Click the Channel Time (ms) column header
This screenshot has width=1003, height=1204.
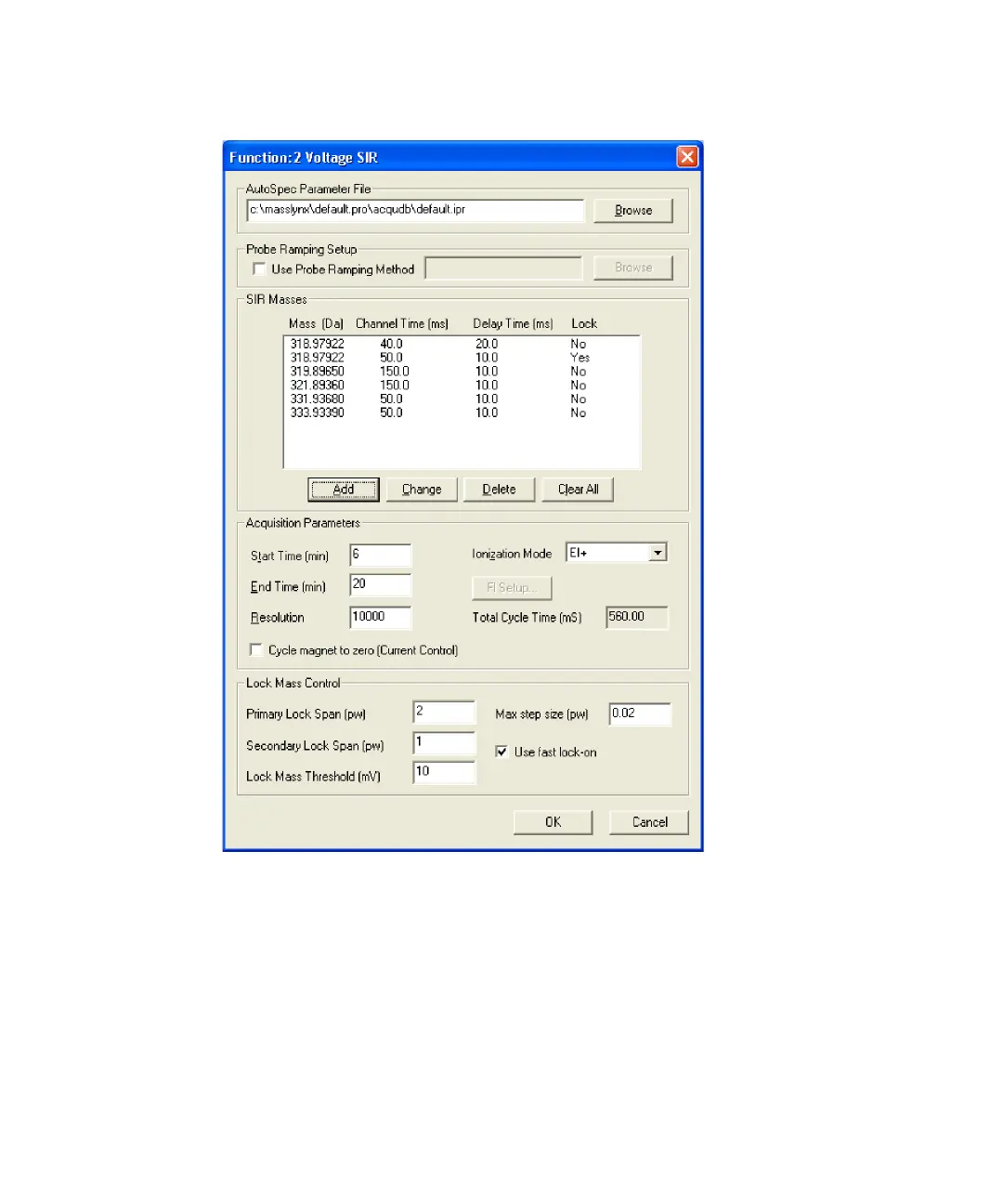point(402,323)
